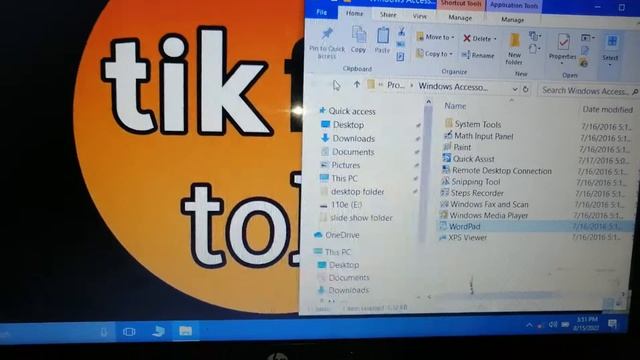The image size is (640, 360).
Task: Refresh the Windows Accessories folder view
Action: coord(526,89)
